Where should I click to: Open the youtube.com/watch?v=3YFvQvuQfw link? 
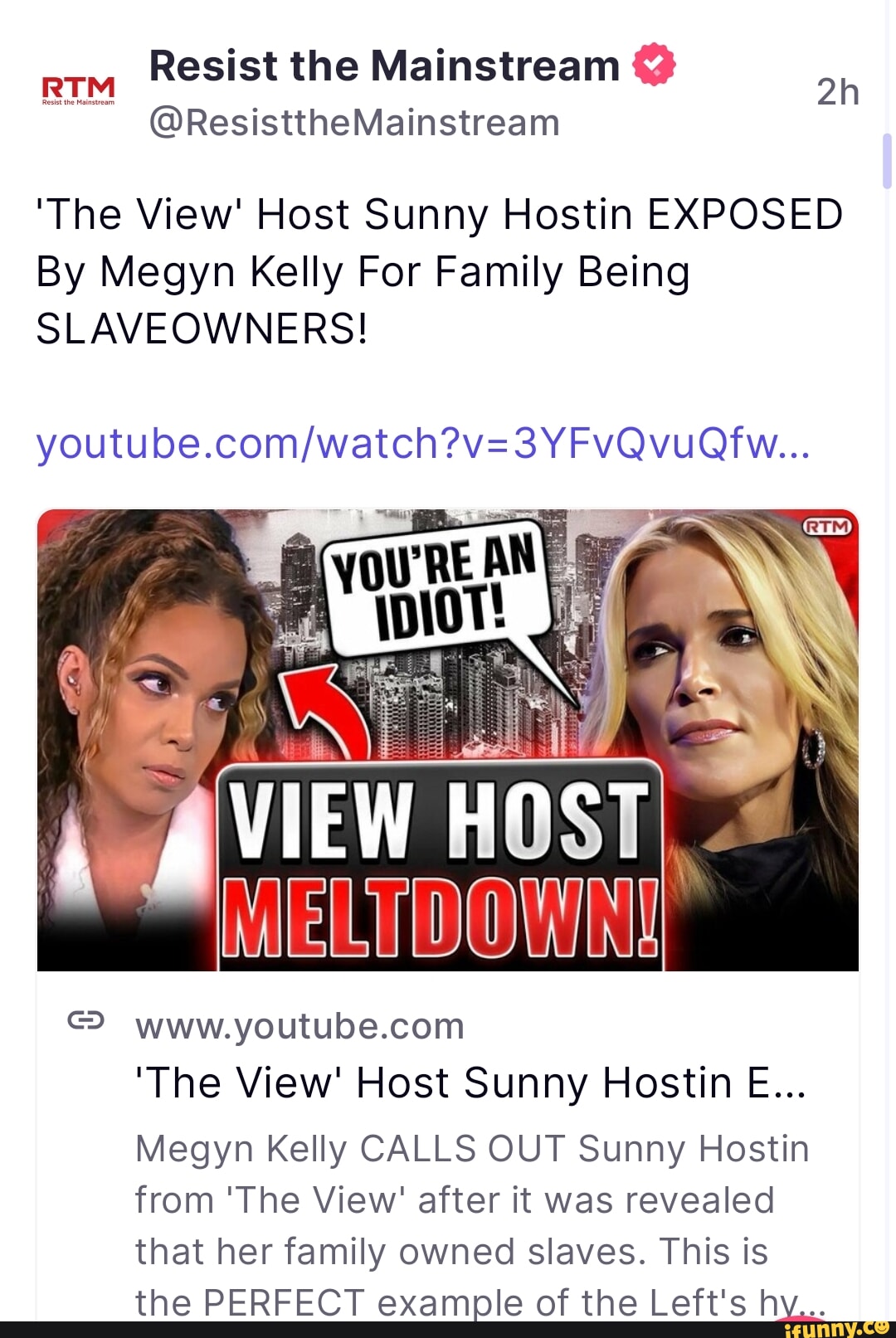tap(423, 443)
